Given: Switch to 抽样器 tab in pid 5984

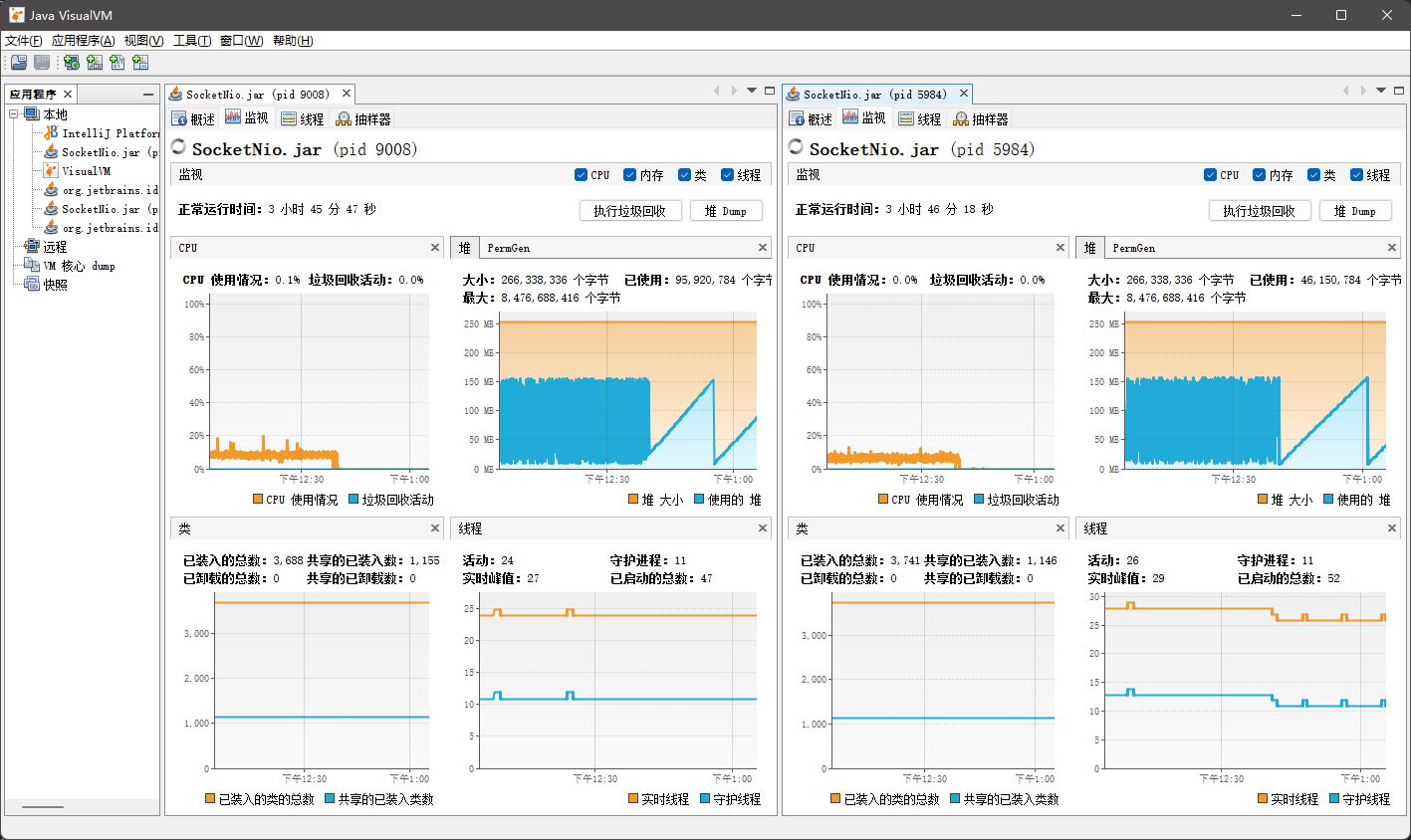Looking at the screenshot, I should click(981, 118).
